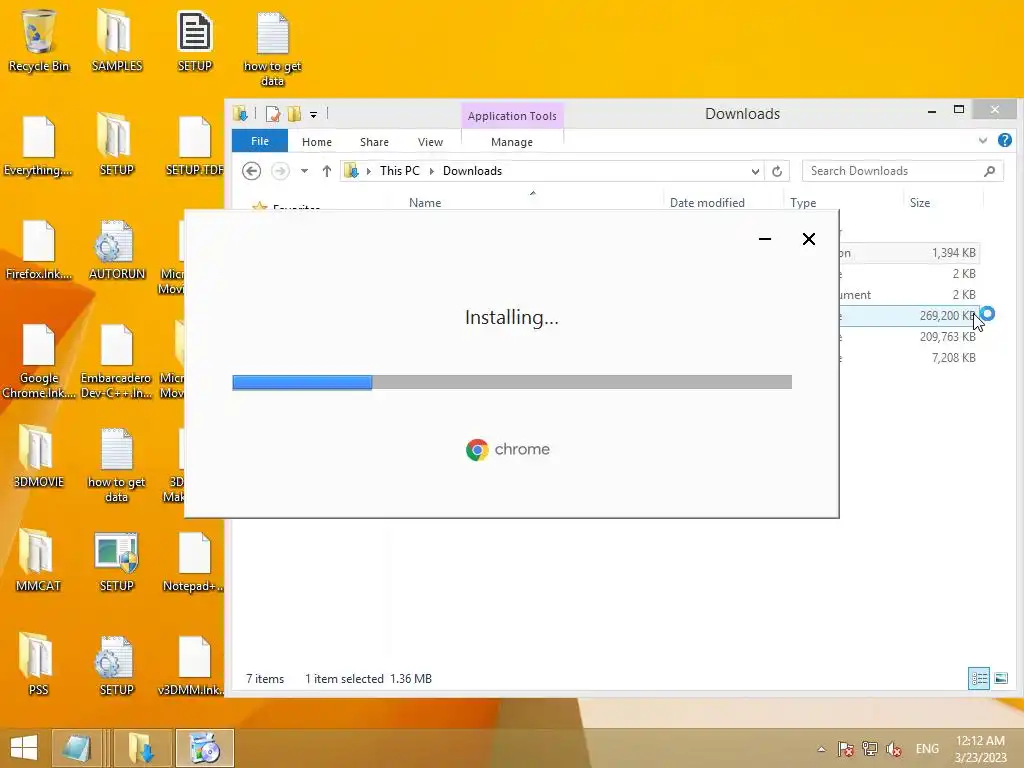Image resolution: width=1024 pixels, height=768 pixels.
Task: Open the Manage ribbon tab
Action: [x=512, y=142]
